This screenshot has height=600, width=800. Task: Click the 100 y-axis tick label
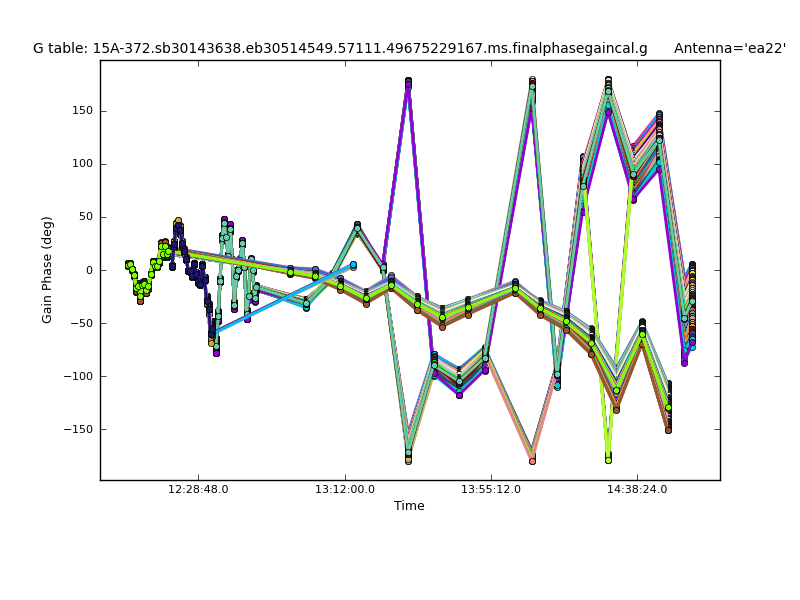pyautogui.click(x=81, y=164)
